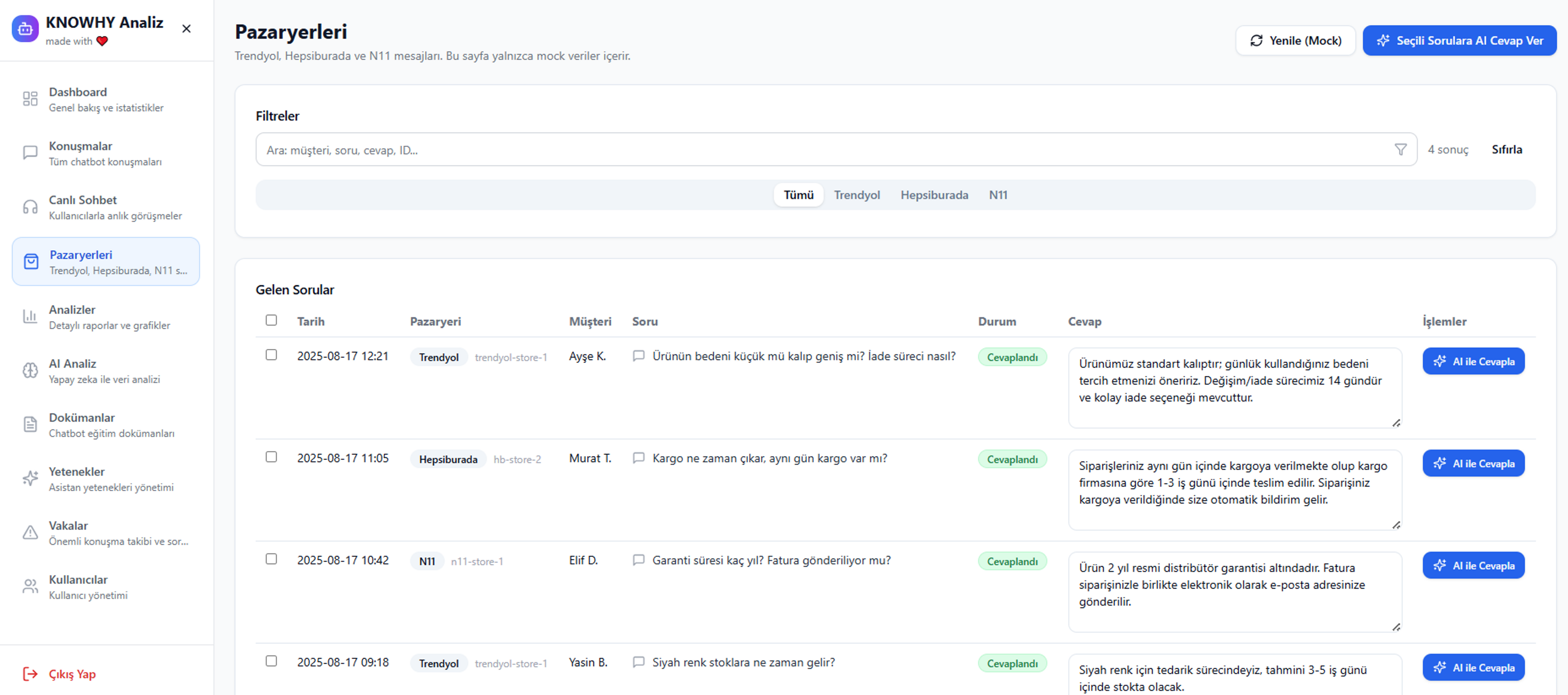1568x695 pixels.
Task: Click the refresh icon on Yenile (Mock)
Action: pyautogui.click(x=1256, y=41)
